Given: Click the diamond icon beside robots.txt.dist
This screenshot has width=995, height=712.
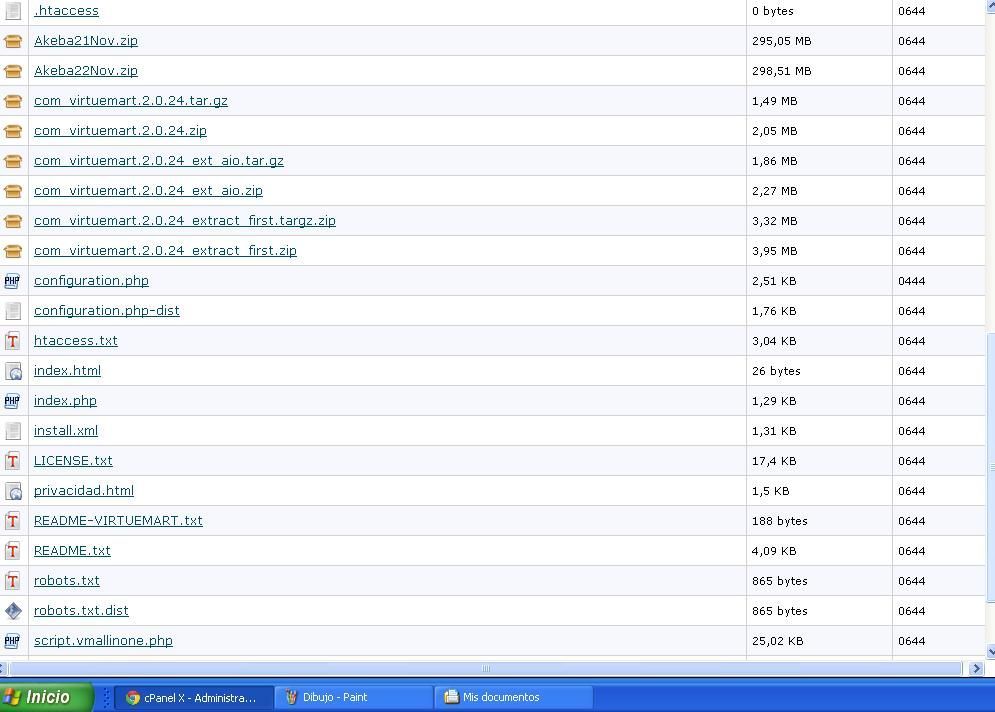Looking at the screenshot, I should tap(13, 611).
